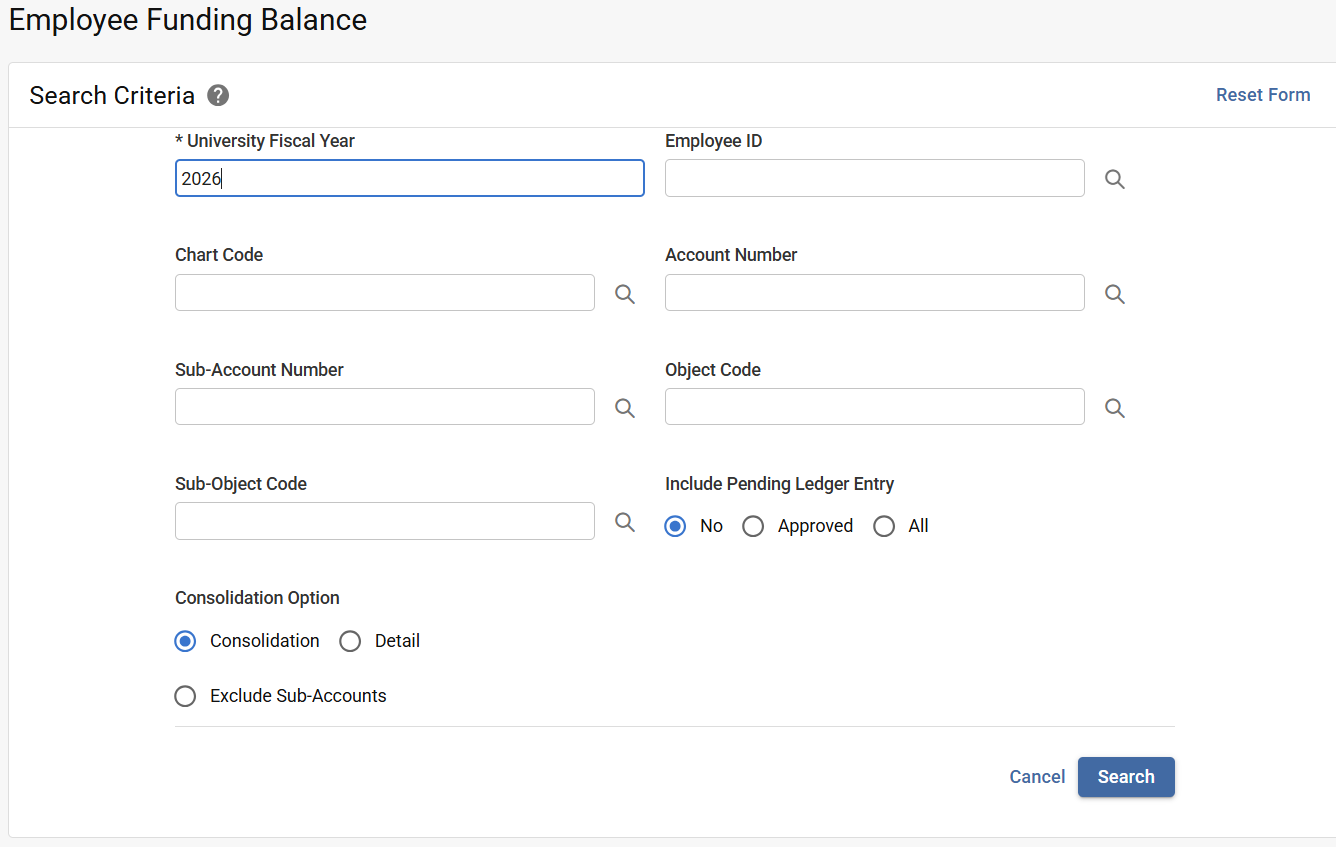Screen dimensions: 1336x847
Task: Select Approved pending ledger entries
Action: click(x=753, y=525)
